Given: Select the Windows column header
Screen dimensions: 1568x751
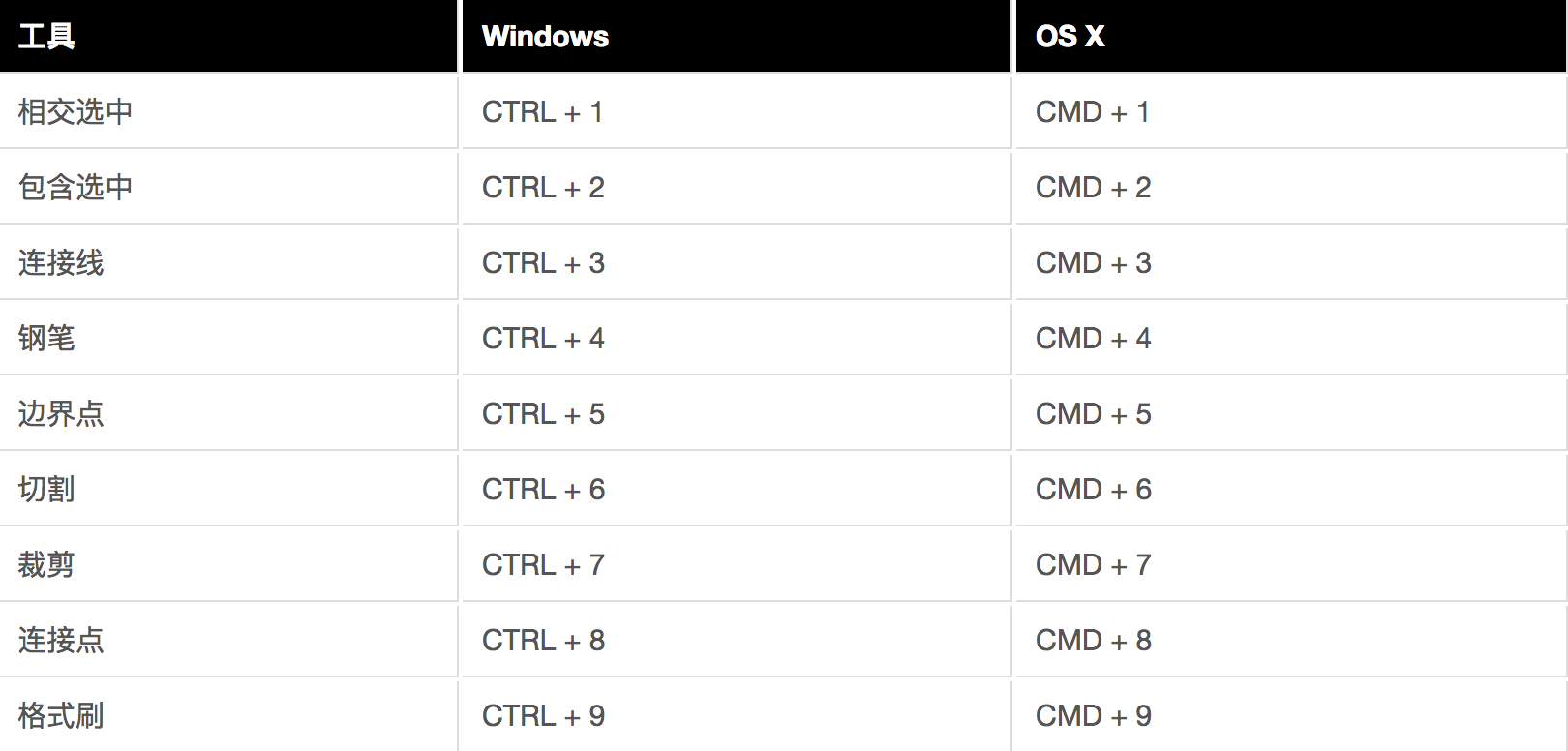Looking at the screenshot, I should point(737,36).
